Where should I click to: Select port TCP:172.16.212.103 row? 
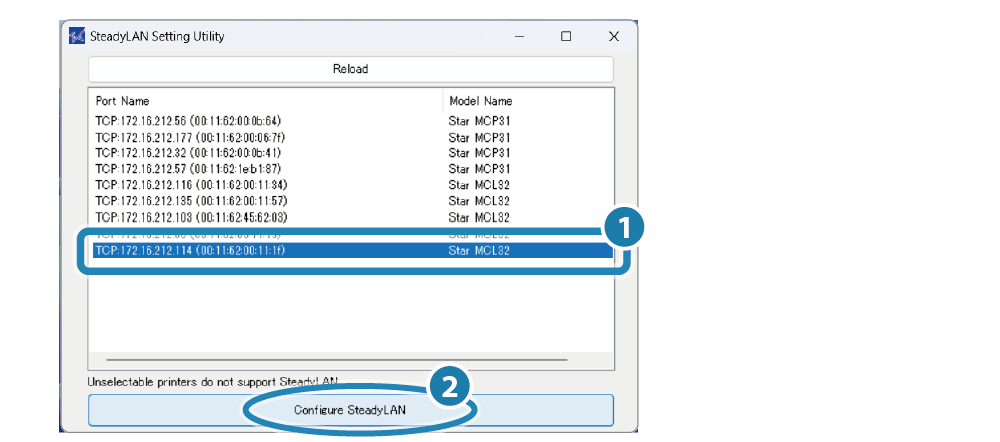click(x=352, y=217)
